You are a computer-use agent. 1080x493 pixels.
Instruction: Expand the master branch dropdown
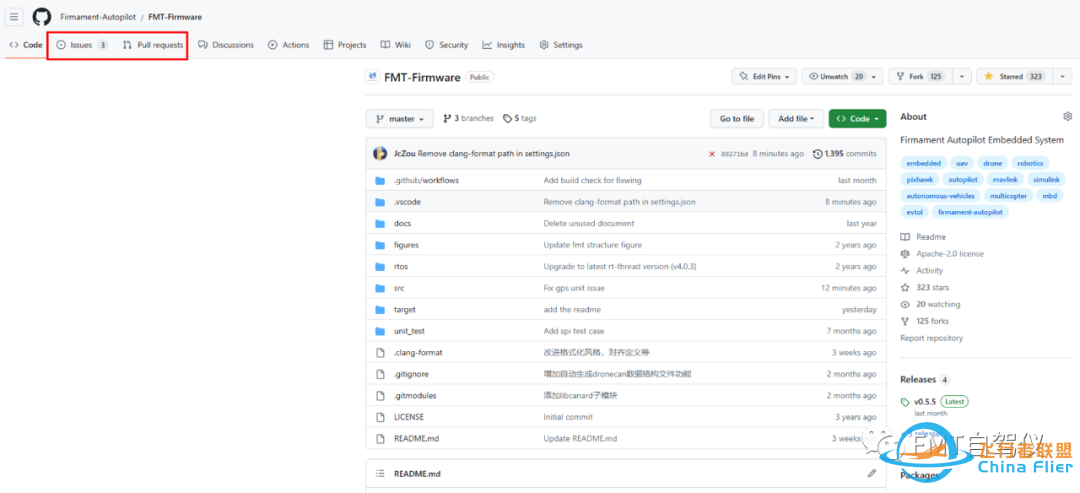tap(400, 119)
